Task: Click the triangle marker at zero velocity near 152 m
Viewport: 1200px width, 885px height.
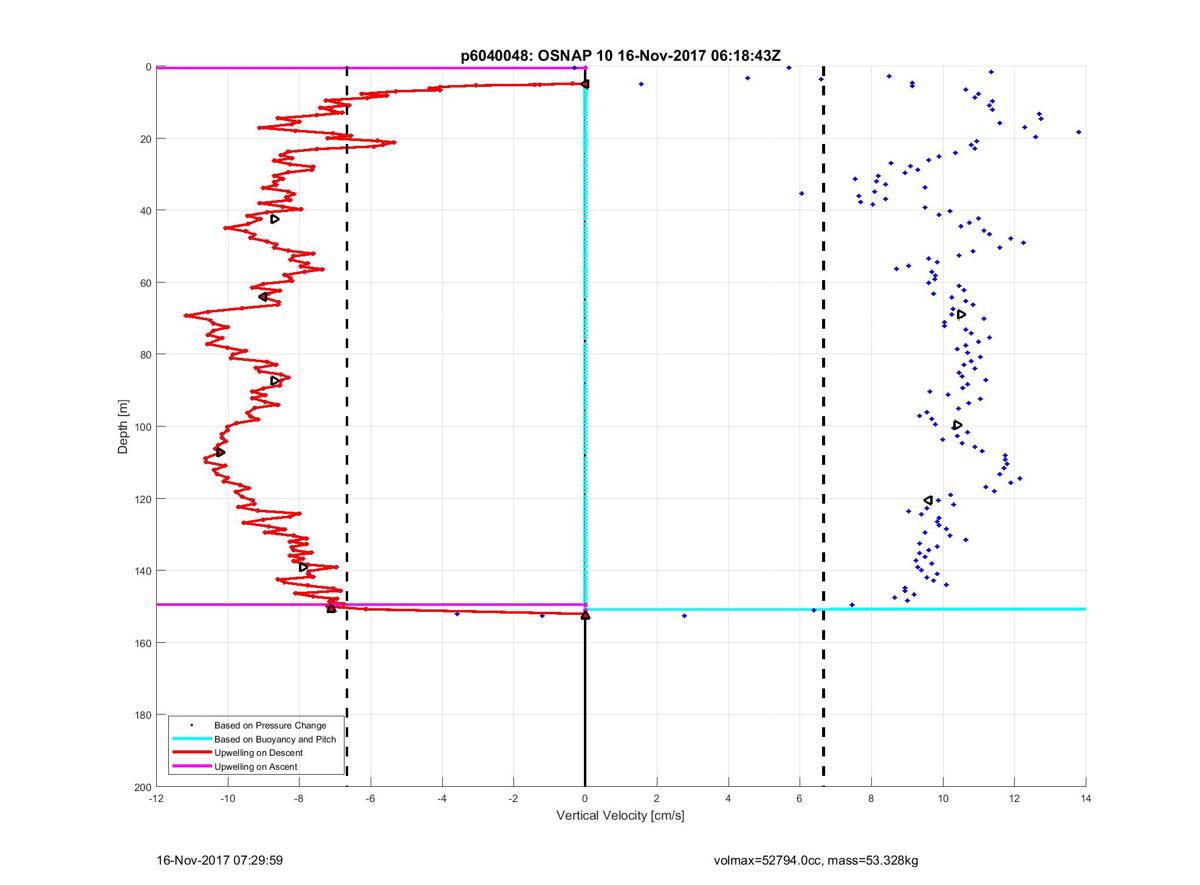Action: pos(585,615)
